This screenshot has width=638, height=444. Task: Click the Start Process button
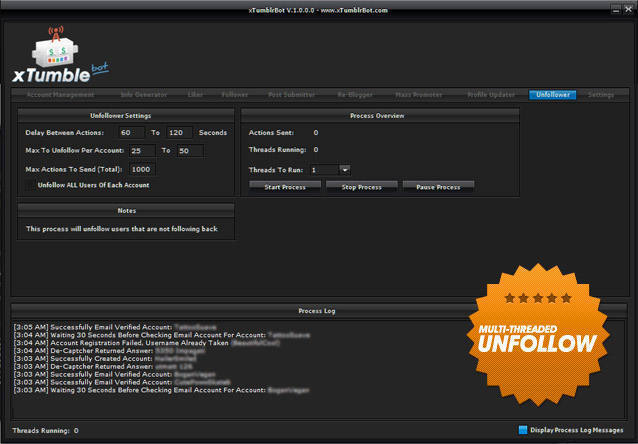pyautogui.click(x=285, y=187)
